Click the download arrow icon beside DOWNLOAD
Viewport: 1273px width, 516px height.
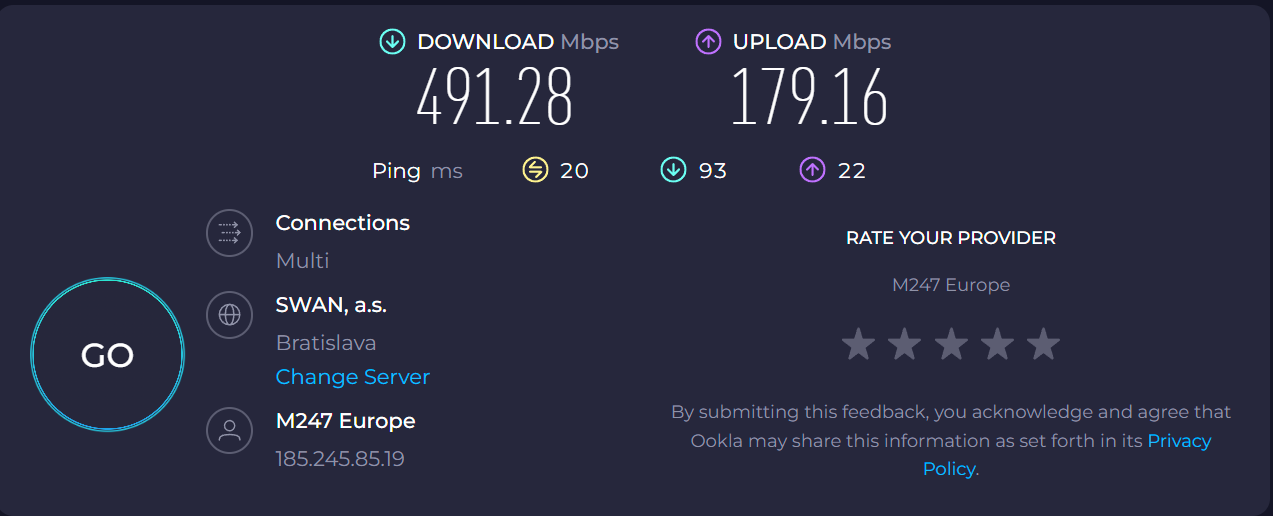(392, 42)
